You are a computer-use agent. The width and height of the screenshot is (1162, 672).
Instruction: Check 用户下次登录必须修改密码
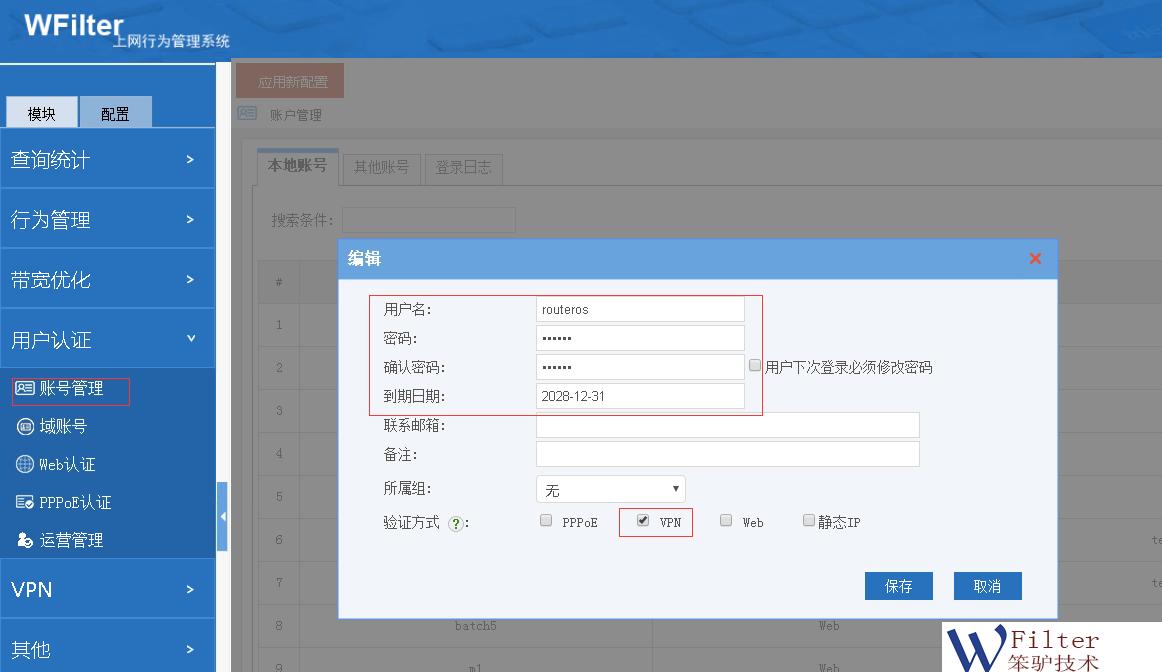point(755,364)
